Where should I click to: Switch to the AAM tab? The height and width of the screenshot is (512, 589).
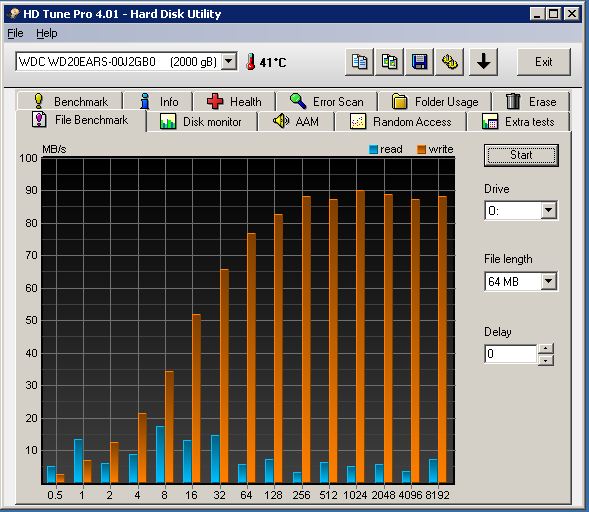point(296,122)
